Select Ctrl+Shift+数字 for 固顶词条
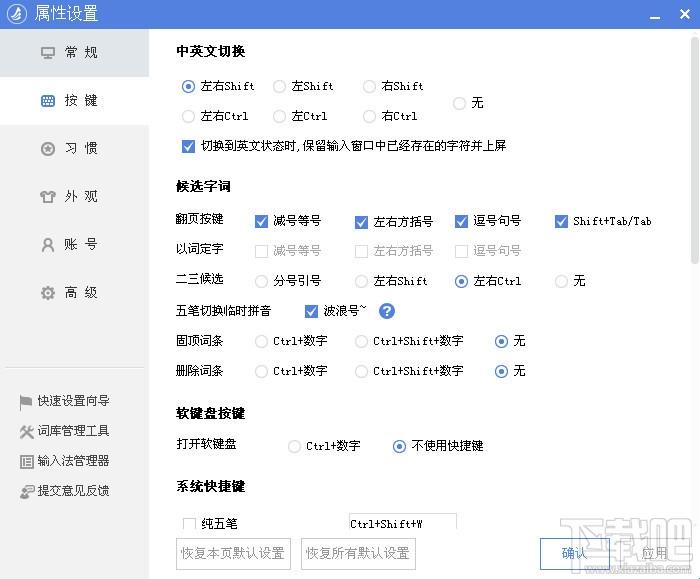 tap(361, 342)
